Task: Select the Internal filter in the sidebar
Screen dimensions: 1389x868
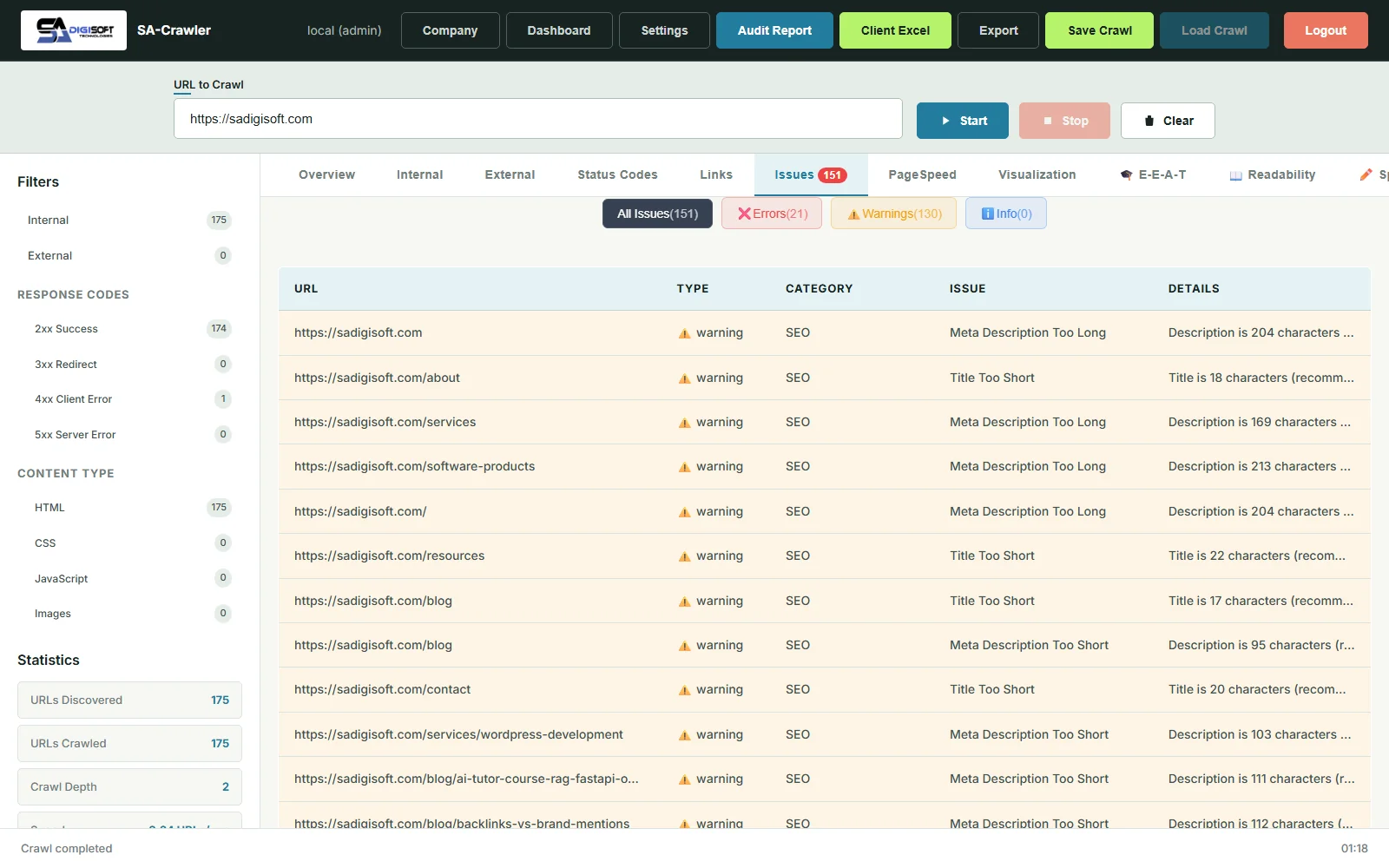Action: pyautogui.click(x=129, y=220)
